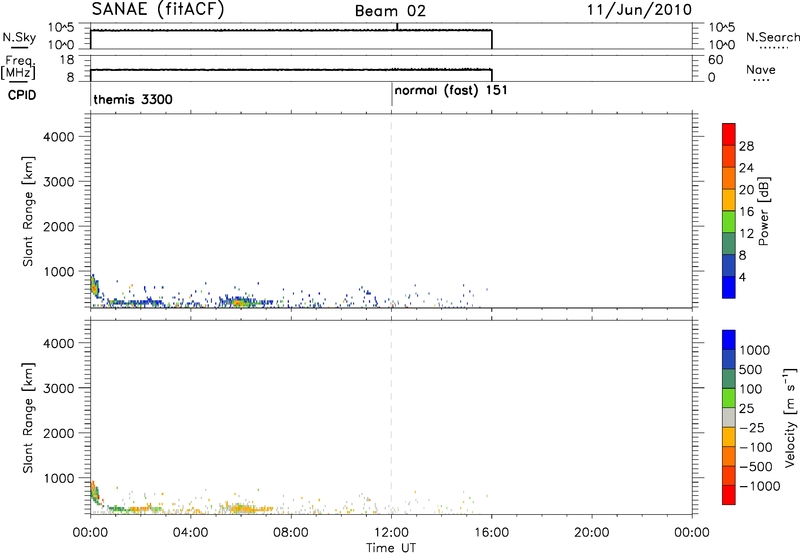Click the Power [dB] colorbar title
The height and width of the screenshot is (554, 800).
[764, 211]
